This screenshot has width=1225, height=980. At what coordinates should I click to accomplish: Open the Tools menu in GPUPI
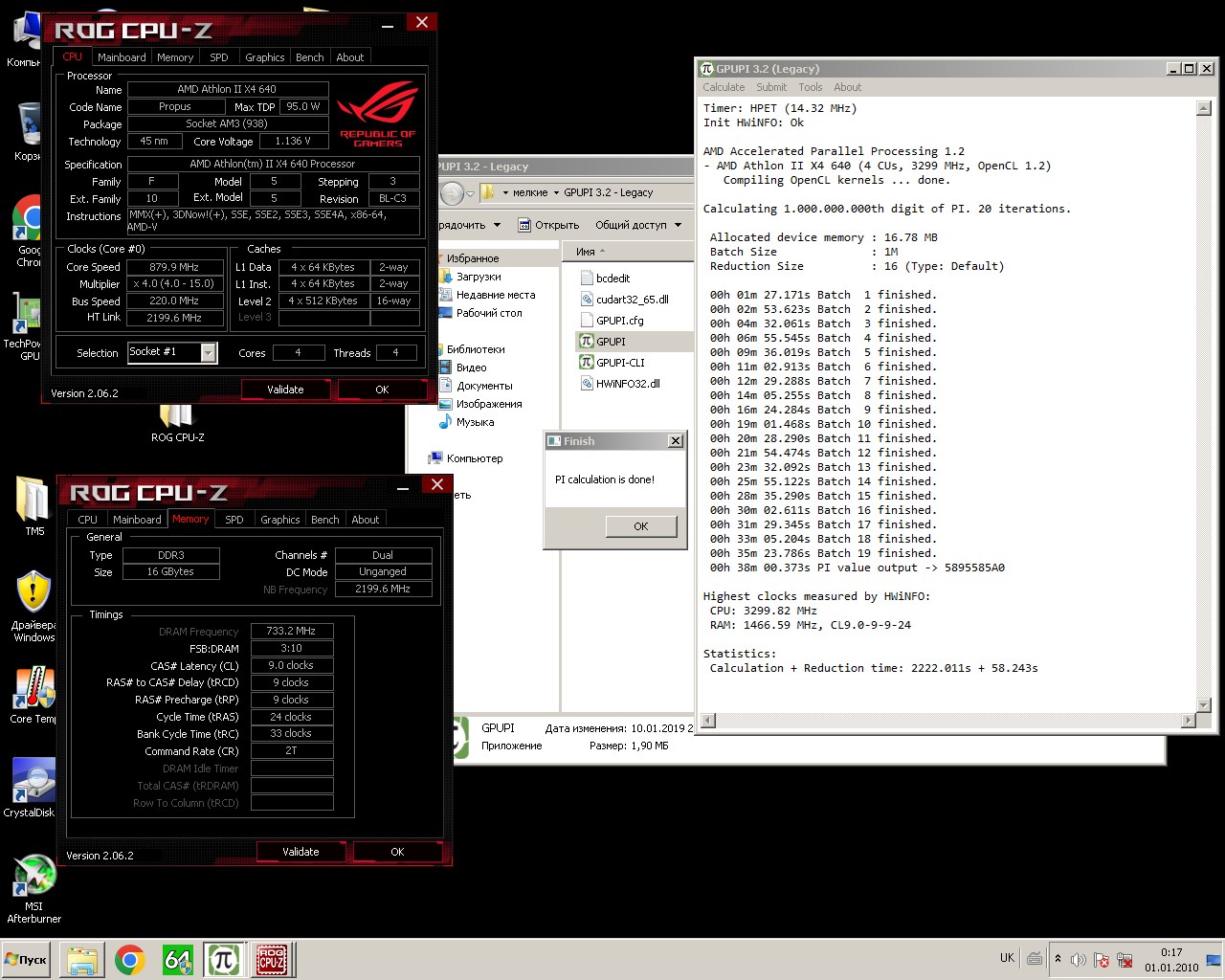coord(811,87)
